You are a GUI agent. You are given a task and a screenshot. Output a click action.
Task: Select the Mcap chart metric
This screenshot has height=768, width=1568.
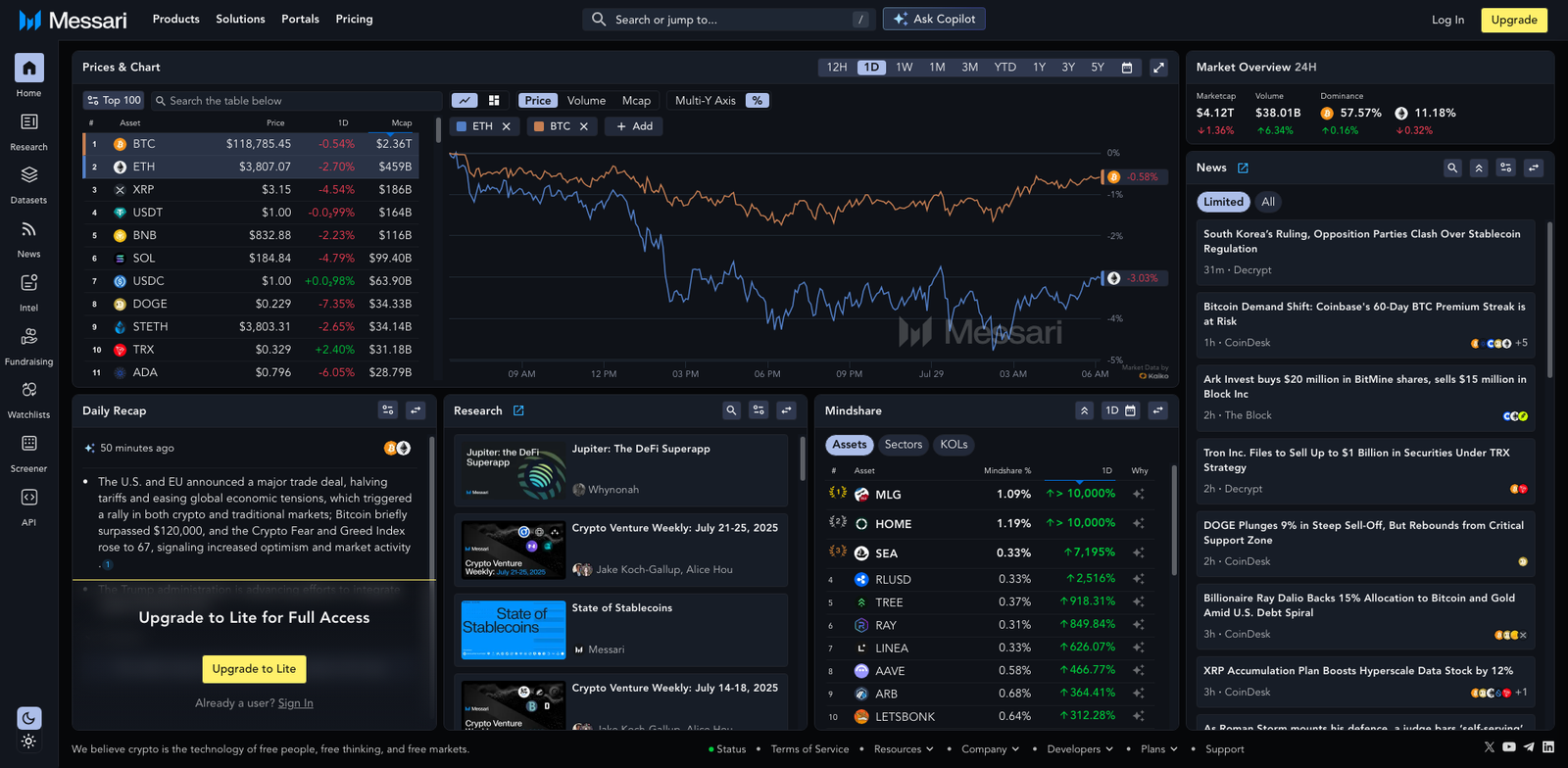[x=636, y=101]
